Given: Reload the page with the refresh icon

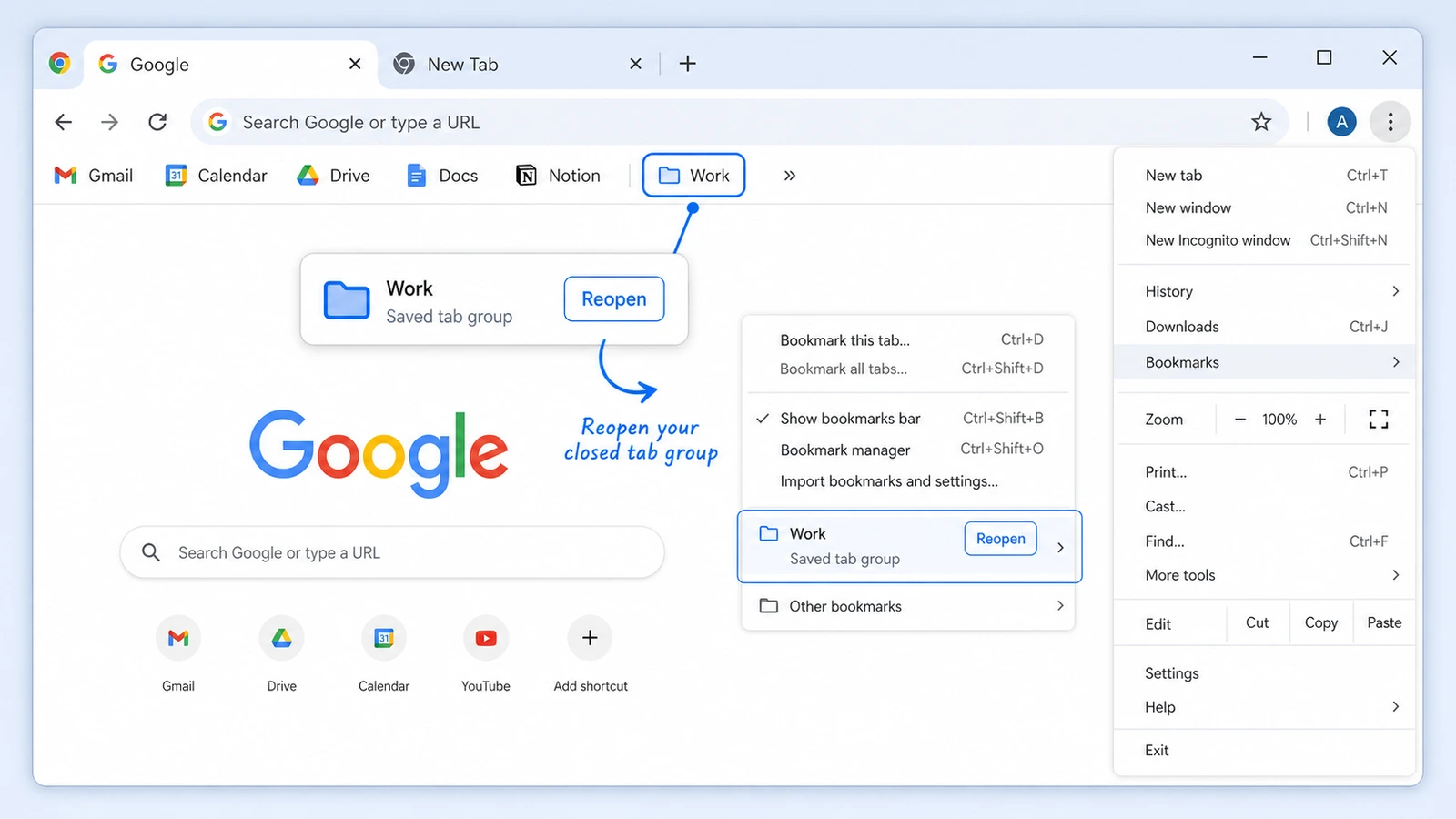Looking at the screenshot, I should tap(157, 122).
